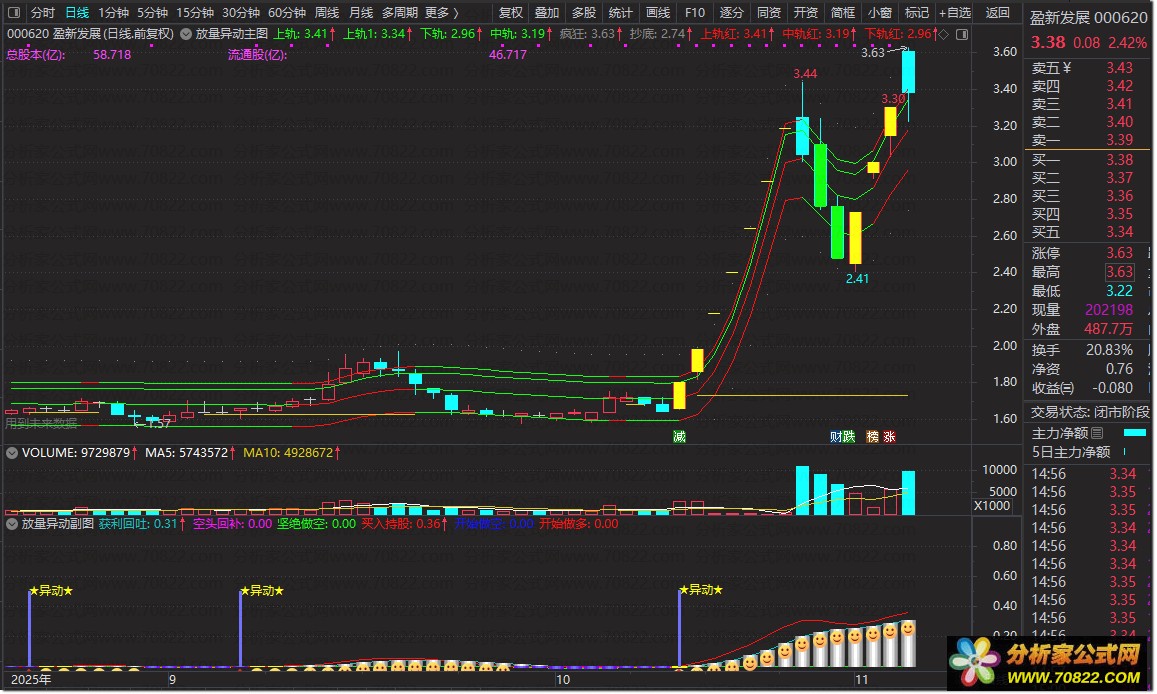Click the latest cyan volume bar

(908, 493)
